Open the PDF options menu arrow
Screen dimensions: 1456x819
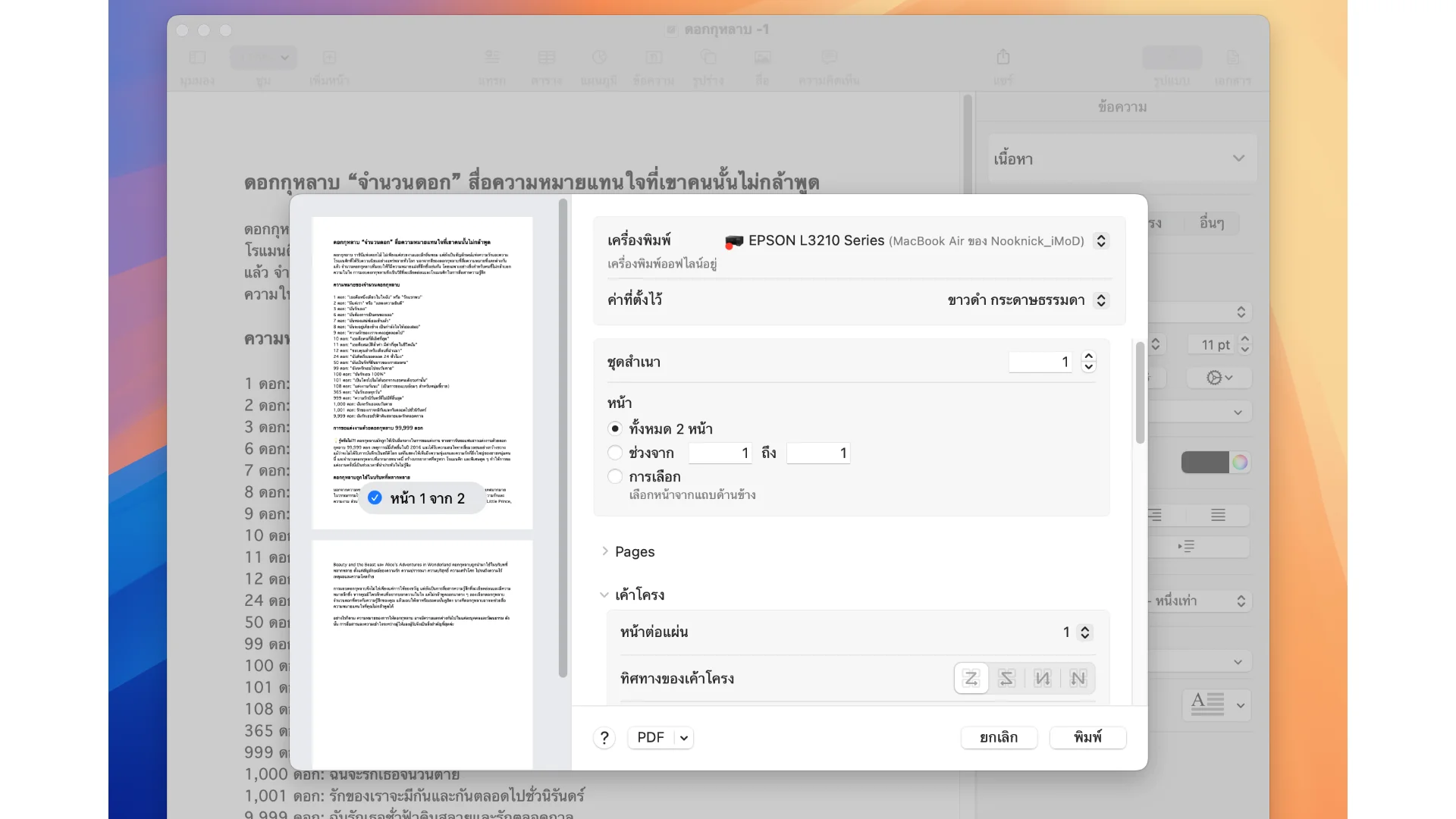click(683, 737)
